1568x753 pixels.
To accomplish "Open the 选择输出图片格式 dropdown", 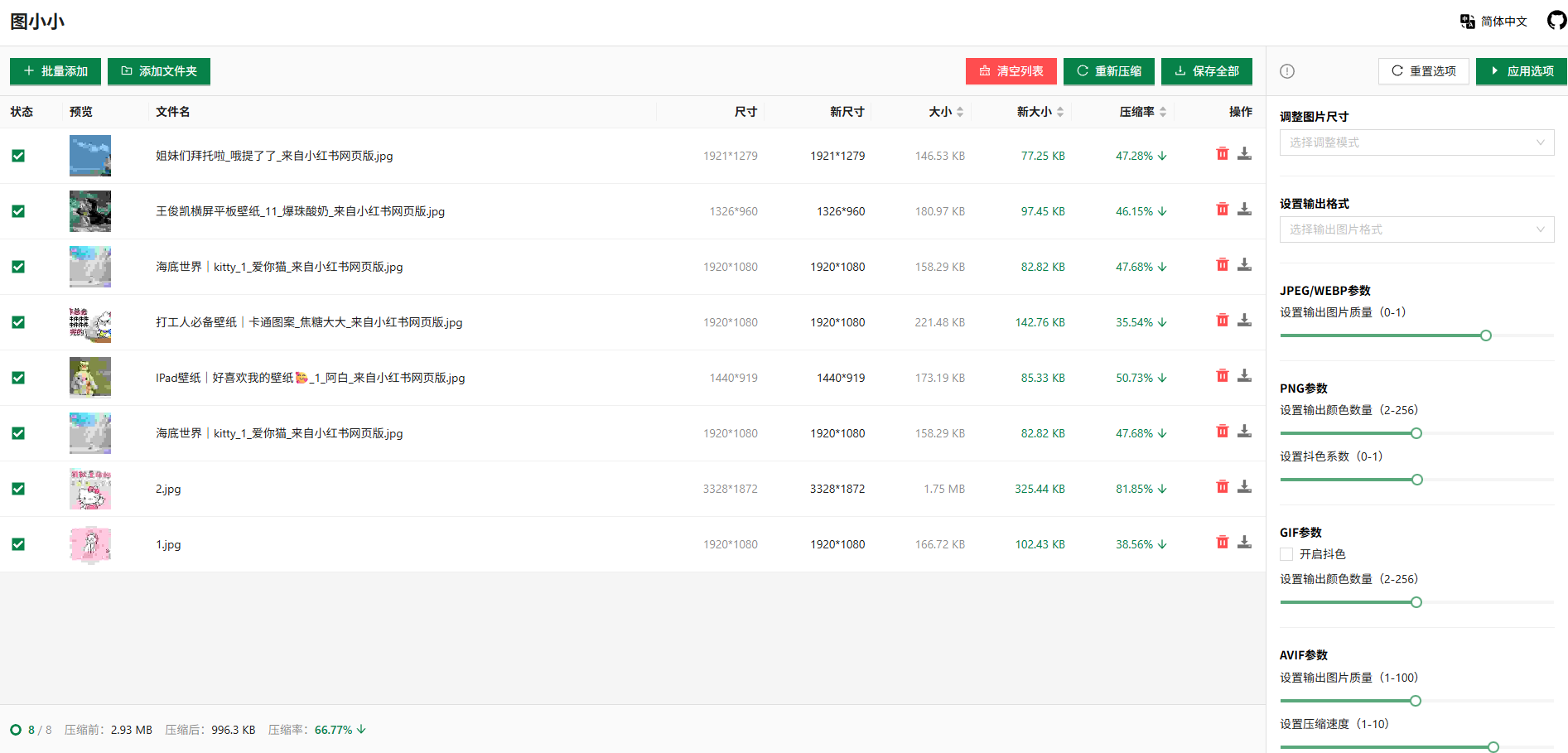I will coord(1416,229).
